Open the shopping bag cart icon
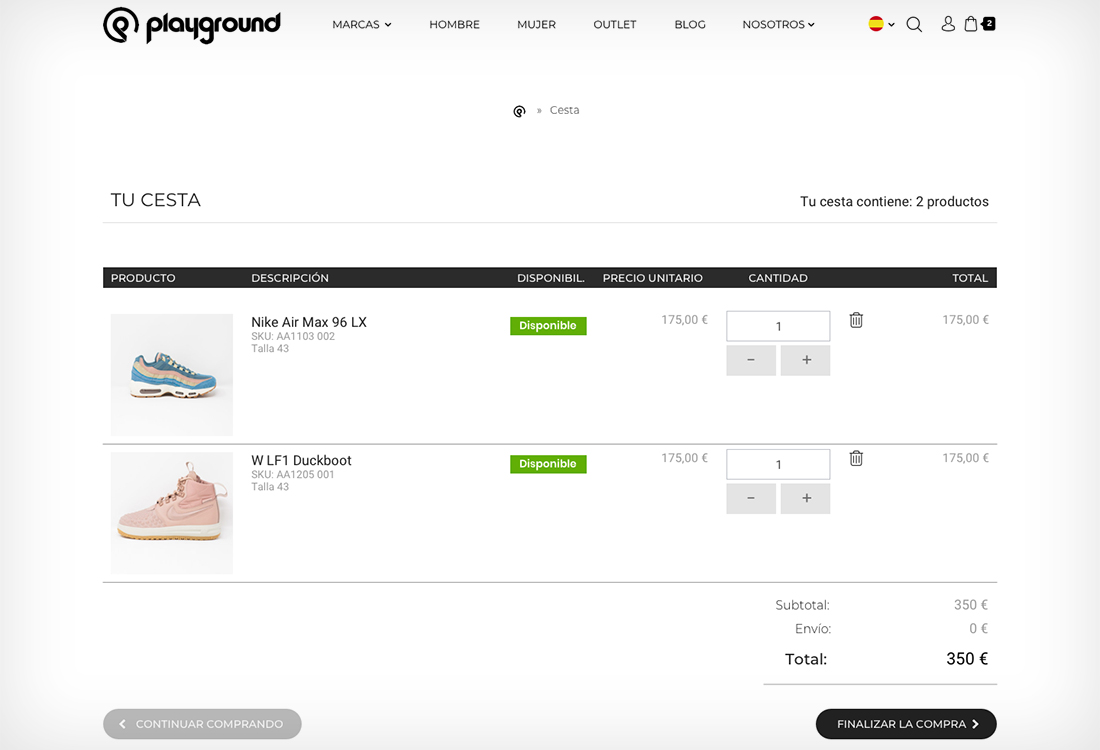This screenshot has height=750, width=1100. (x=972, y=24)
